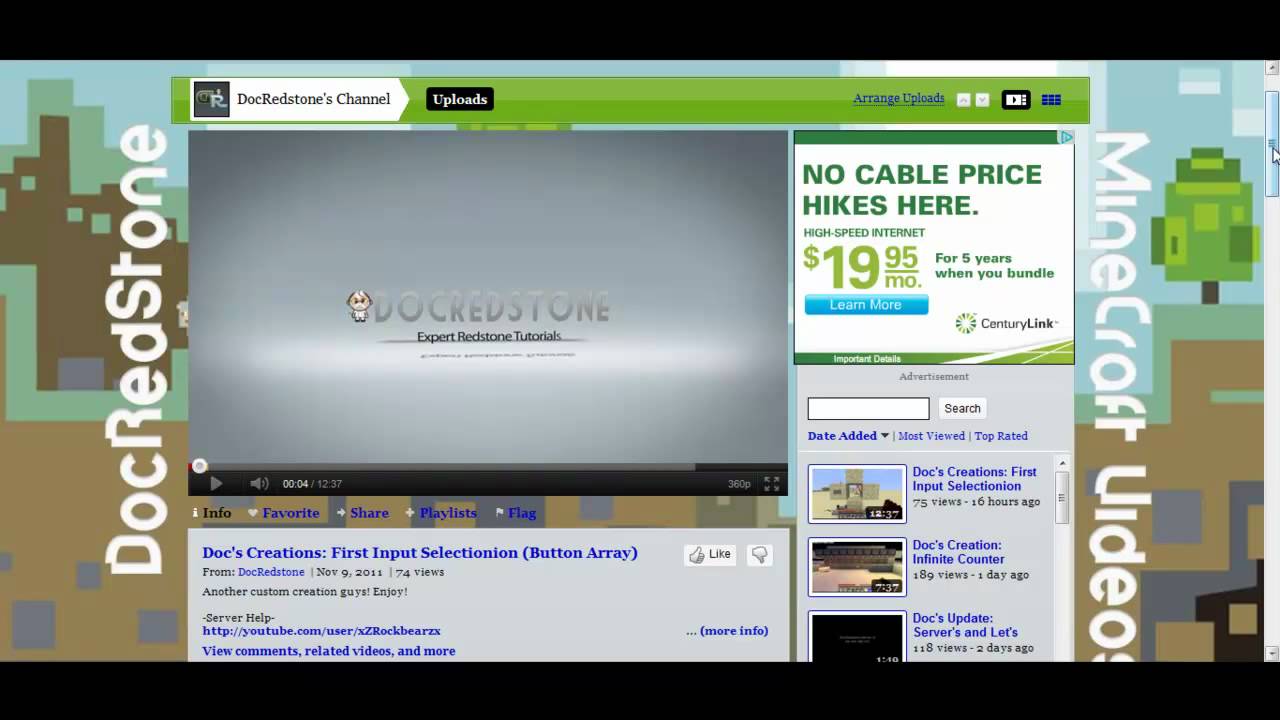
Task: Click Important Details on the ad
Action: tap(867, 359)
